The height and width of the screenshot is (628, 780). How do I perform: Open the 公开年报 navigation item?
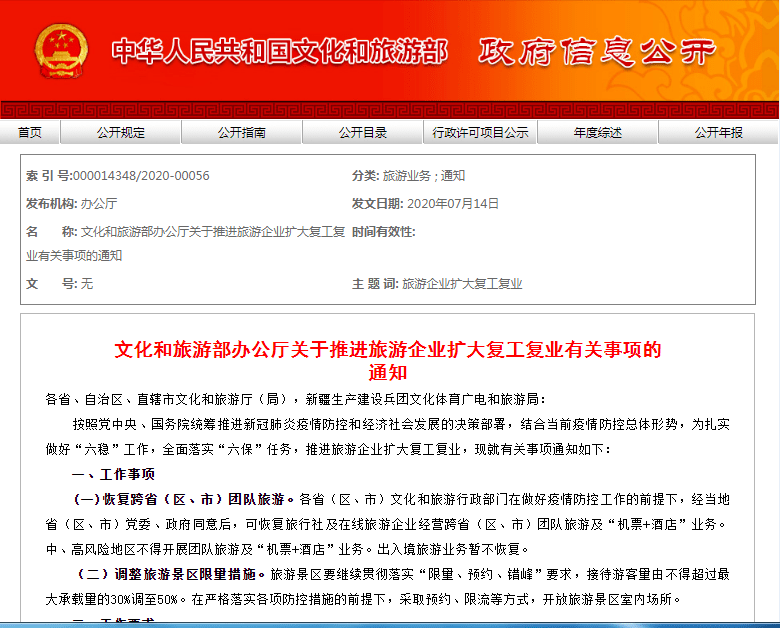(718, 132)
